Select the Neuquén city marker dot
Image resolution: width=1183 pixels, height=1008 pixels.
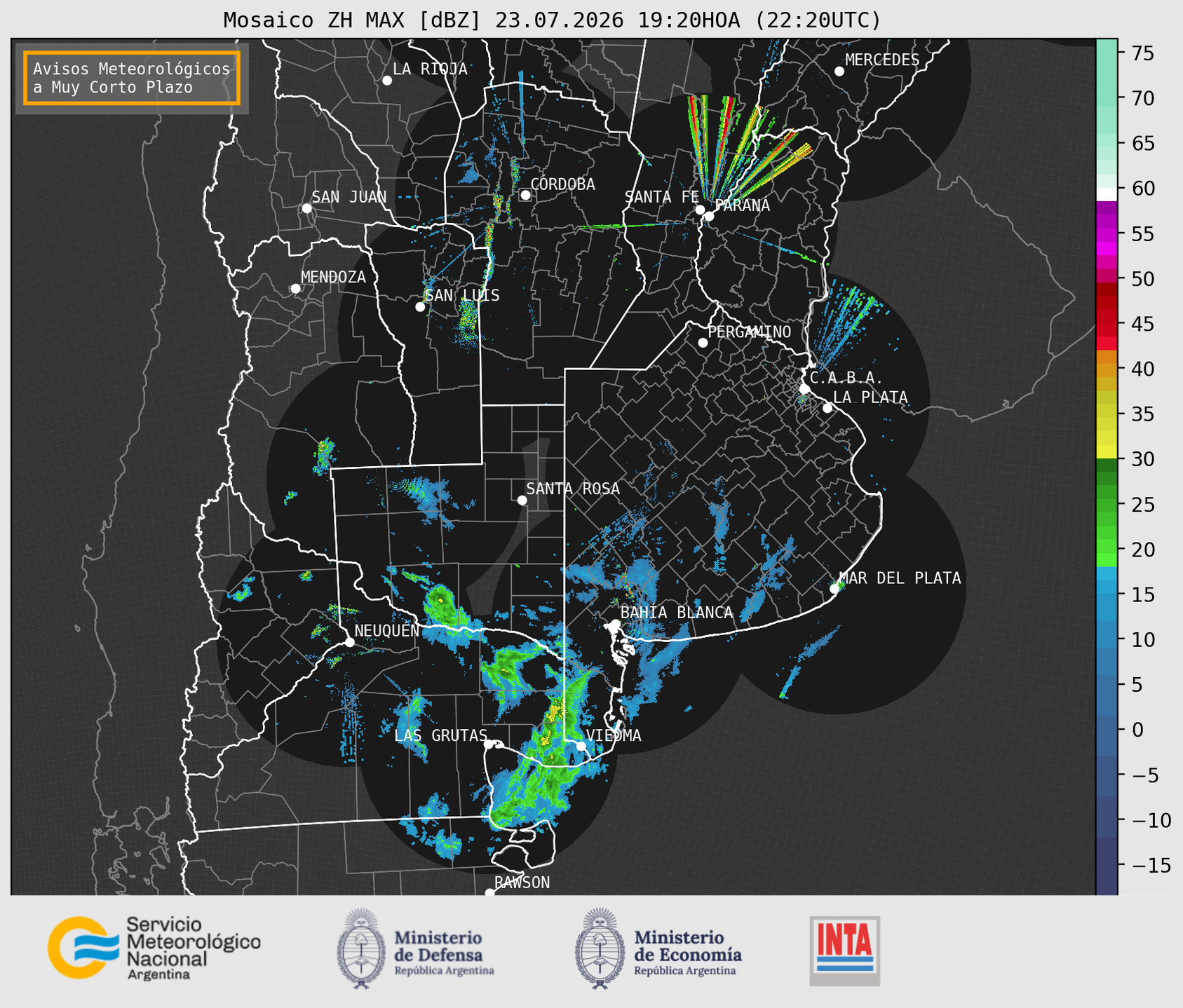pyautogui.click(x=349, y=642)
